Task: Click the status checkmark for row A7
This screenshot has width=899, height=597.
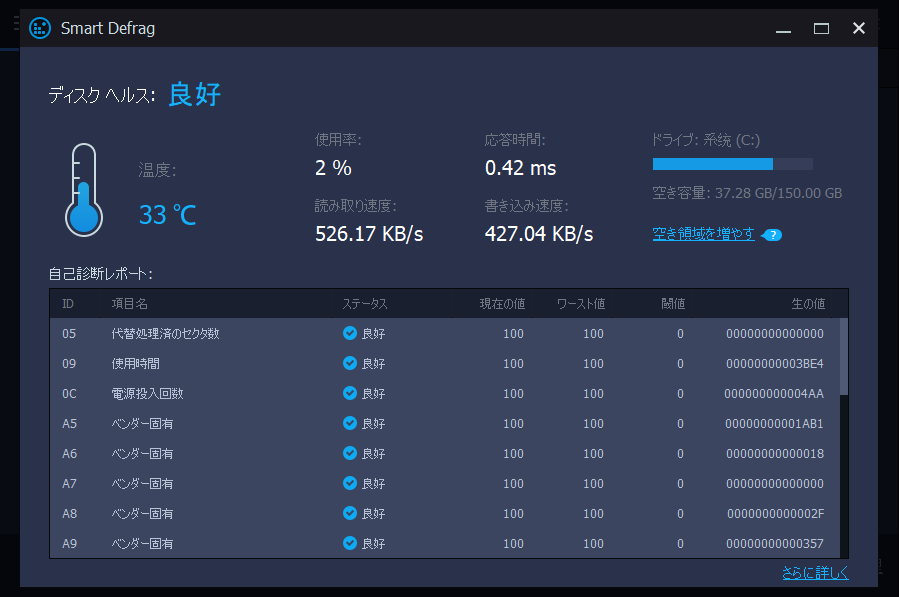Action: (350, 483)
